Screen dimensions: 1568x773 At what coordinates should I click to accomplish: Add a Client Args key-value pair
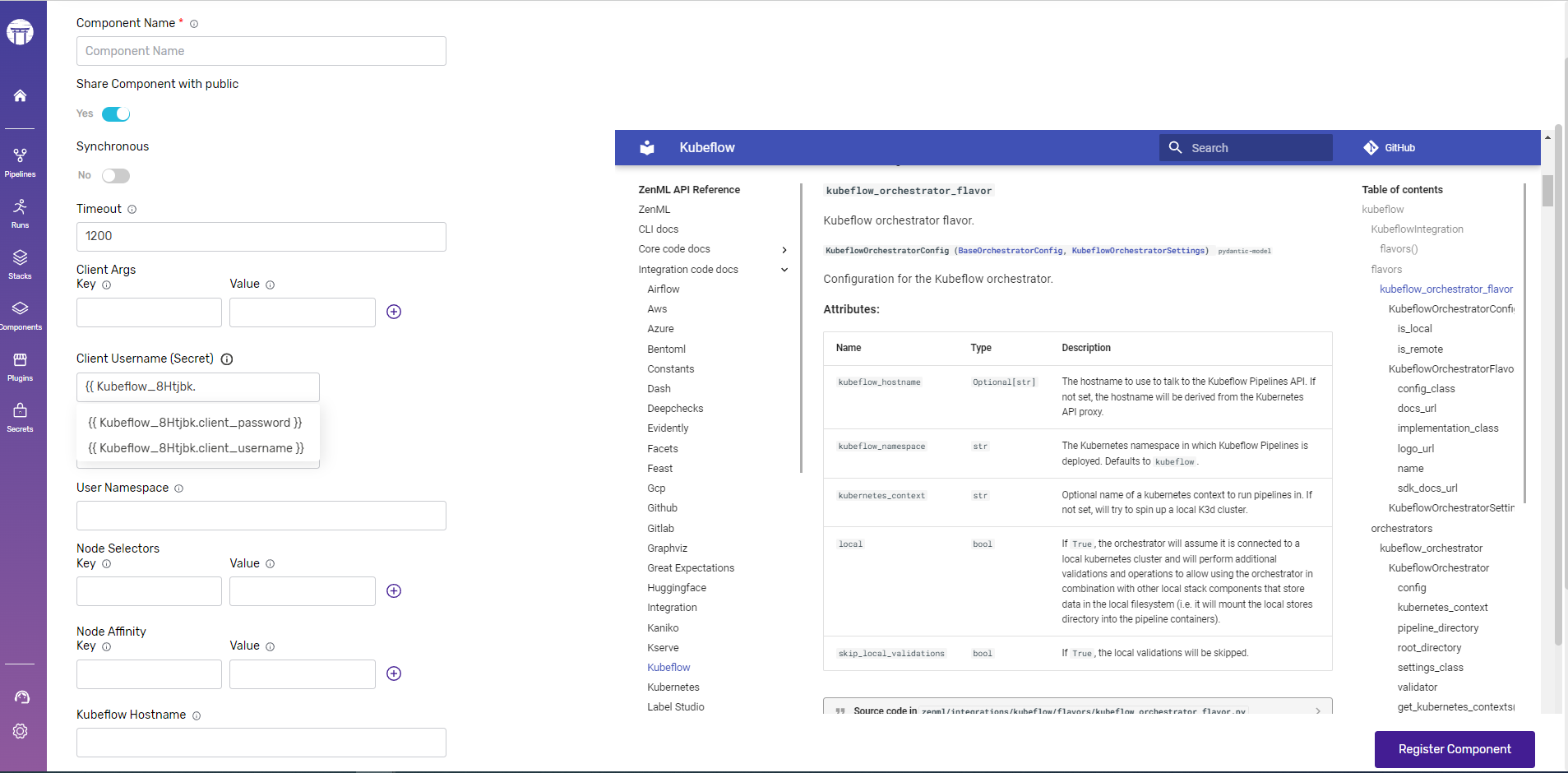[394, 312]
